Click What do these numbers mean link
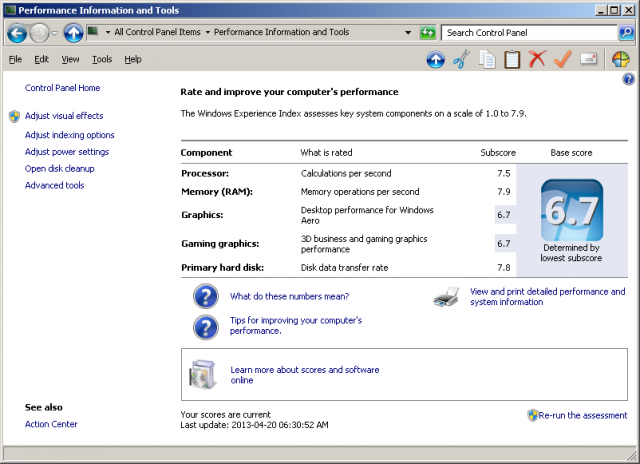Viewport: 640px width, 464px height. pos(289,296)
